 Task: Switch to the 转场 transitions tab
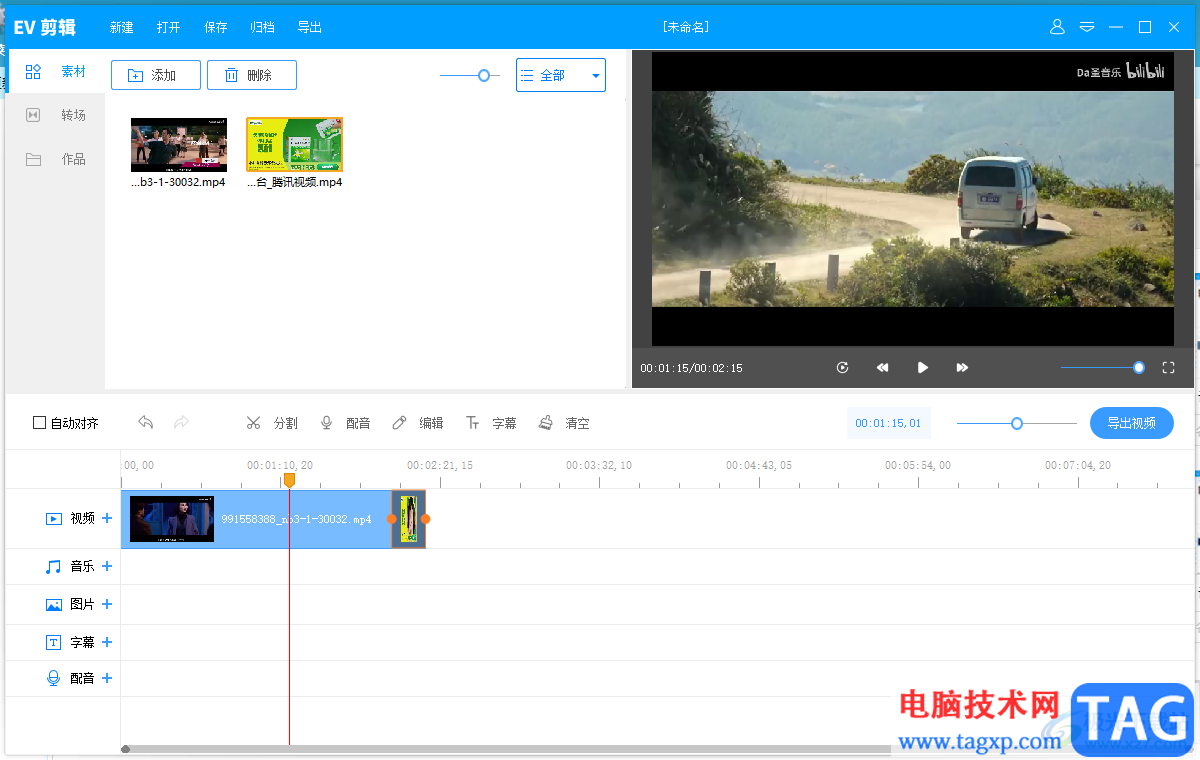tap(55, 115)
